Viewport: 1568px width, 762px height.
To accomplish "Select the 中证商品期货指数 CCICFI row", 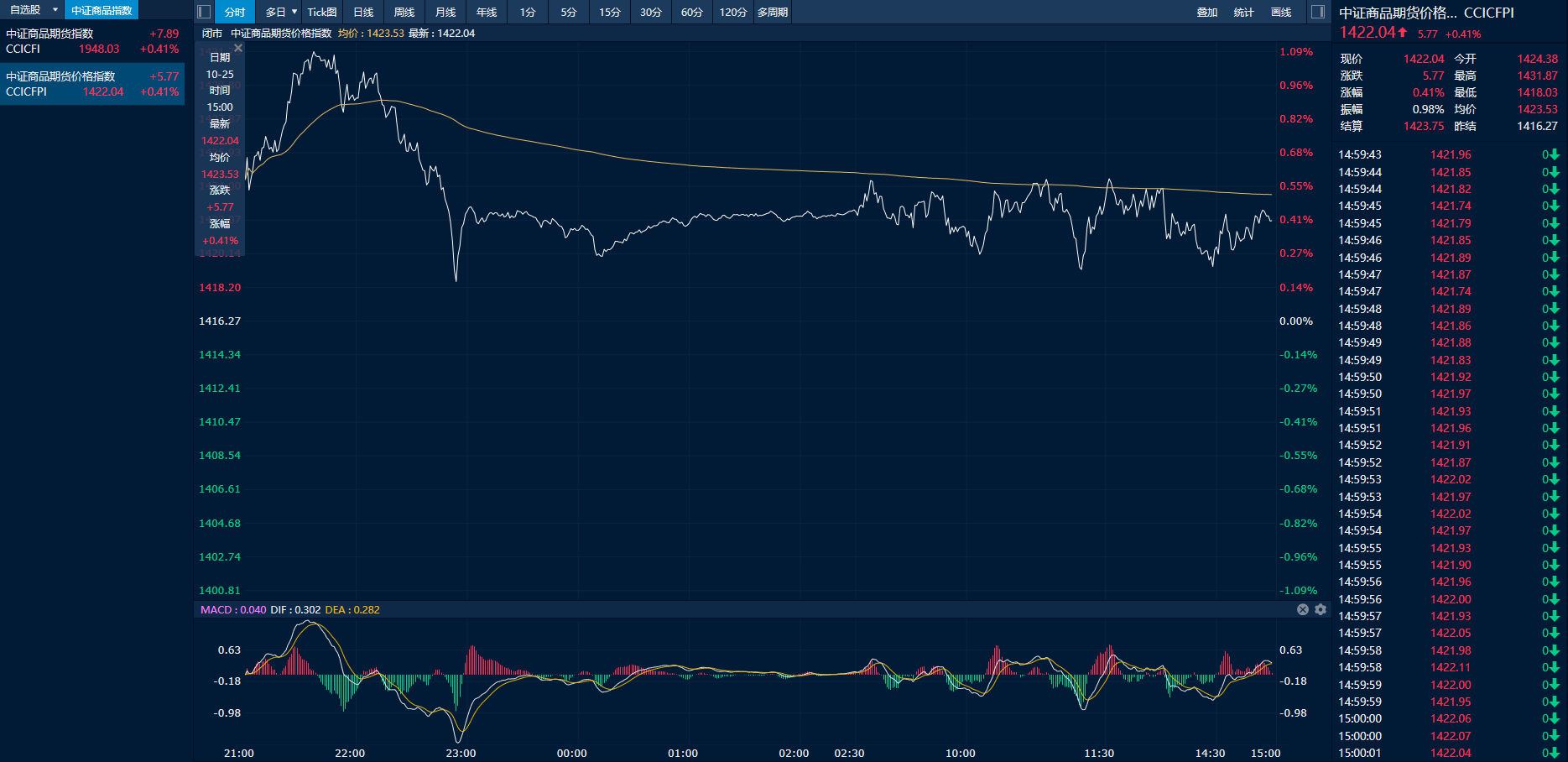I will click(x=92, y=41).
